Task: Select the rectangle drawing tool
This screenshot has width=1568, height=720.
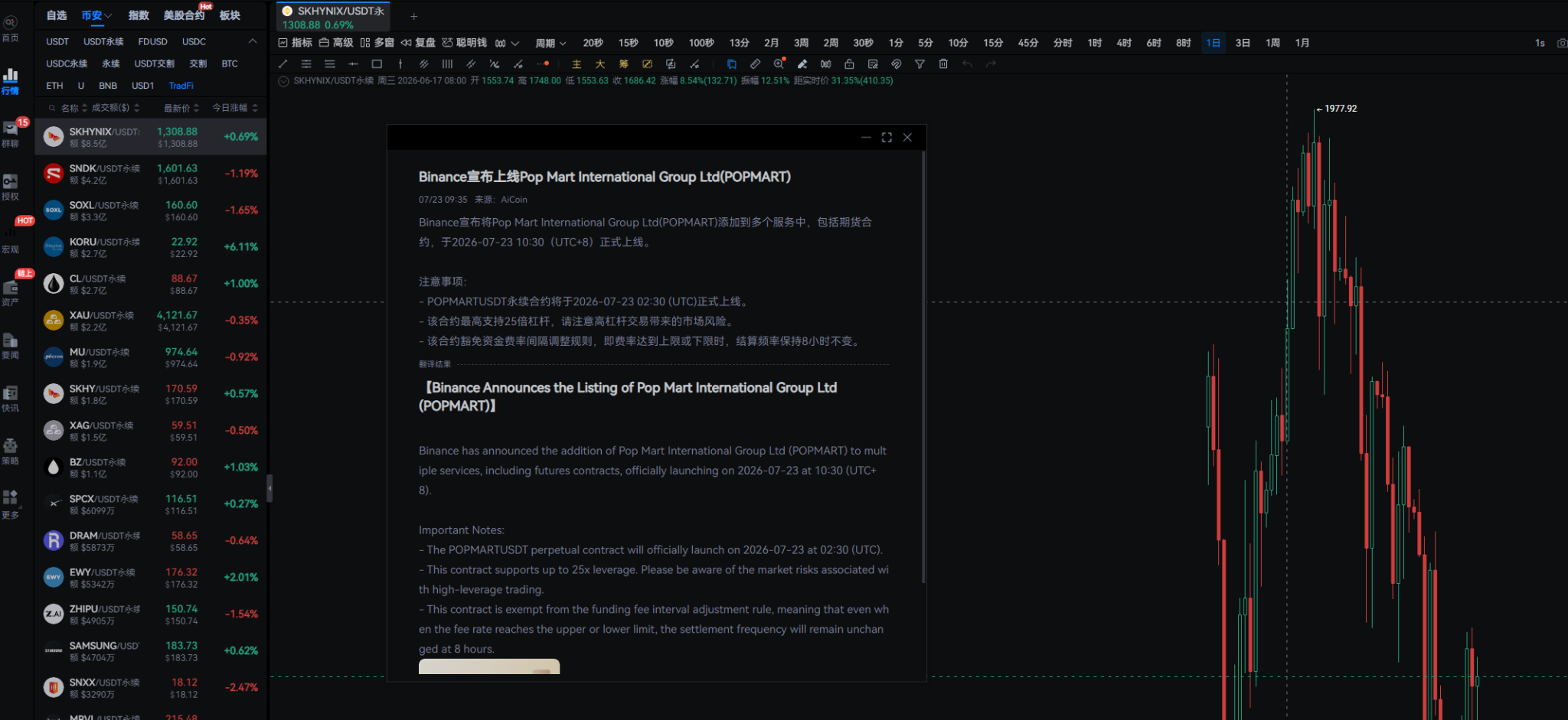Action: click(377, 64)
